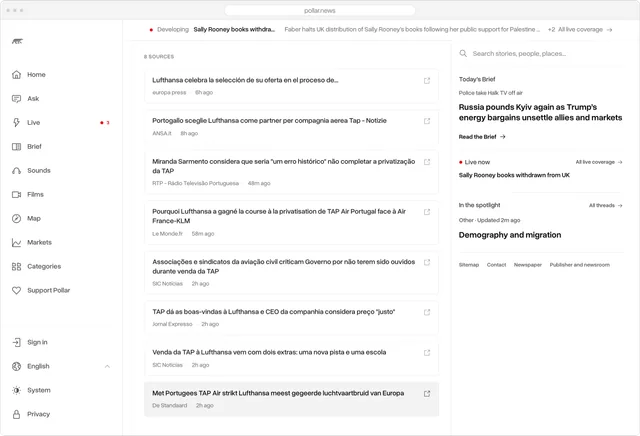Image resolution: width=640 pixels, height=436 pixels.
Task: Open TAP dá as boas-vindas à Lufthansa article
Action: 273,312
